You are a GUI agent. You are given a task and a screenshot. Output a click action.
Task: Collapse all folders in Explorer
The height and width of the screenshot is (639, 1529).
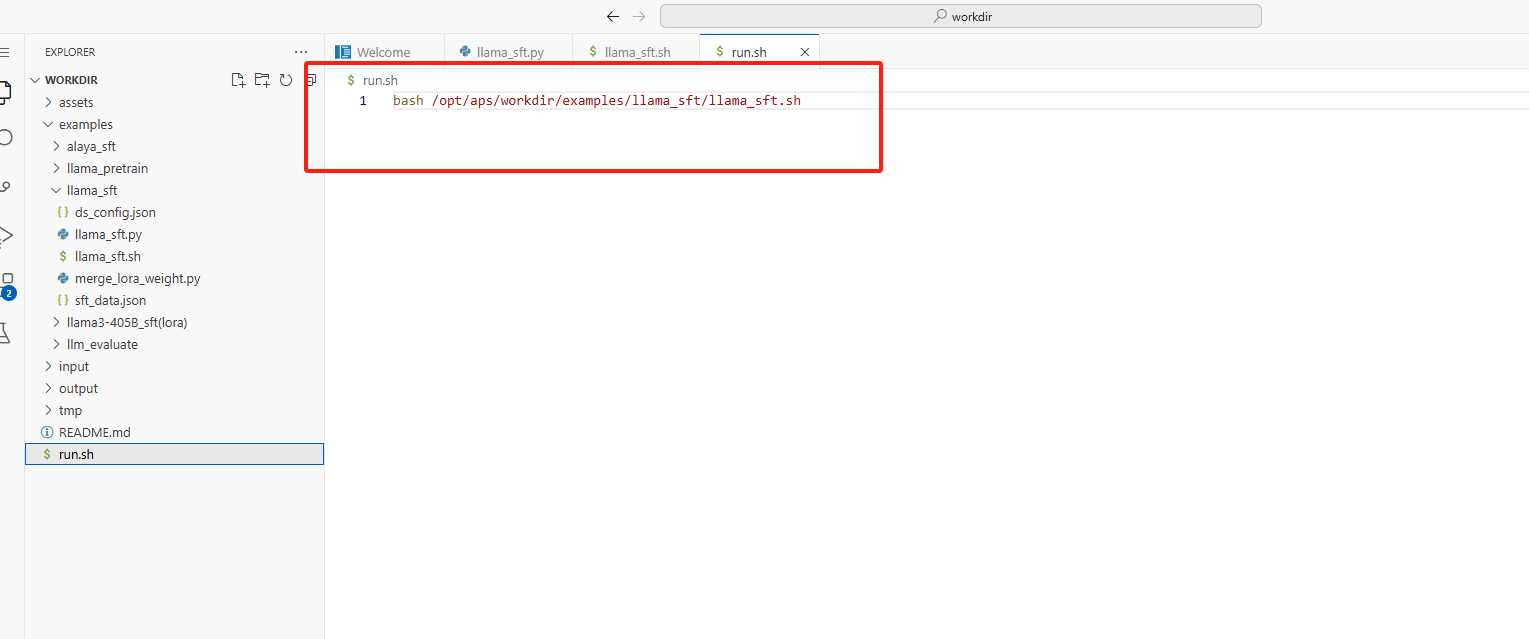(310, 80)
